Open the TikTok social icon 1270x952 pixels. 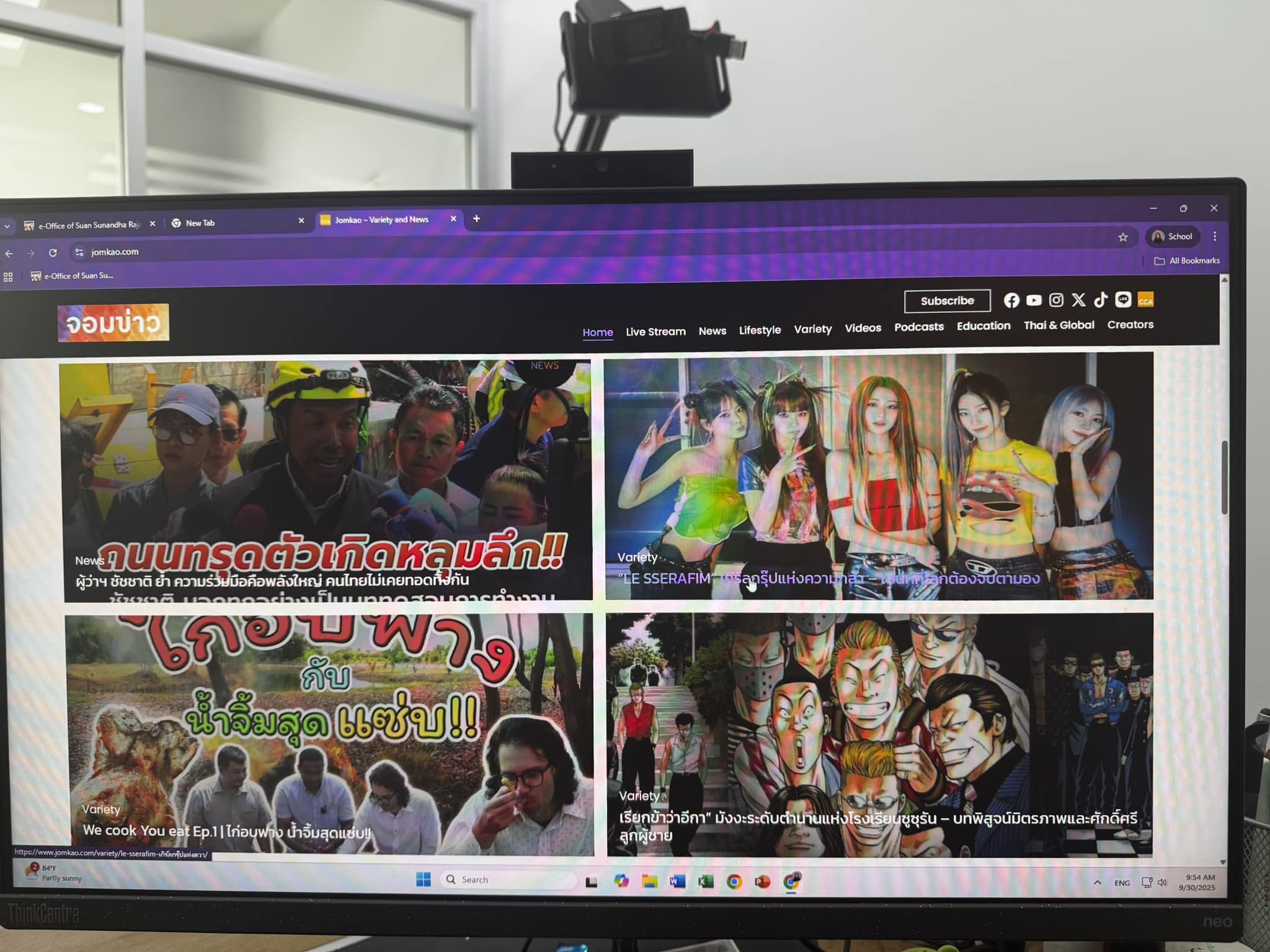pos(1101,300)
